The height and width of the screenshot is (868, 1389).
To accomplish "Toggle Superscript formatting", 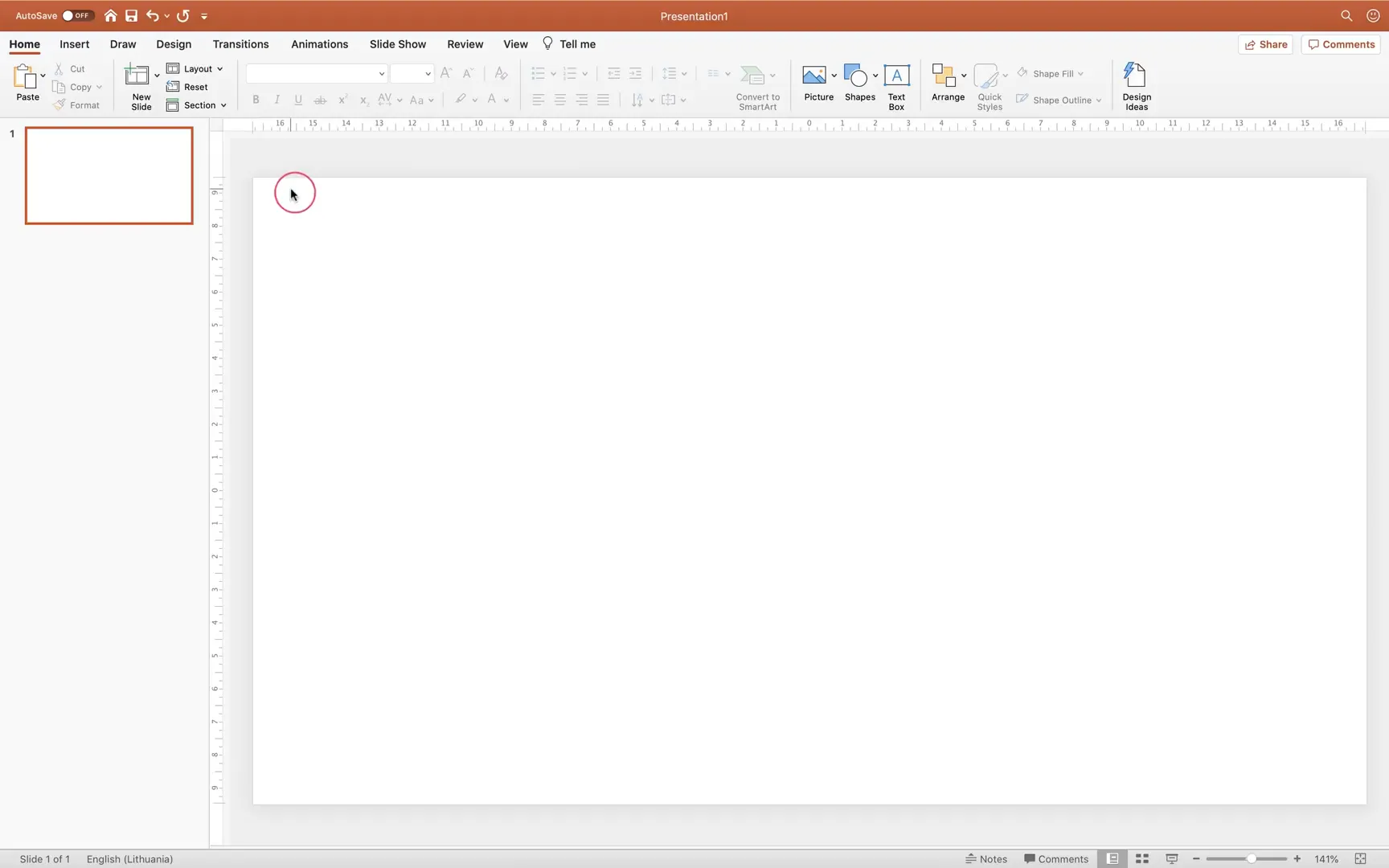I will pos(342,100).
